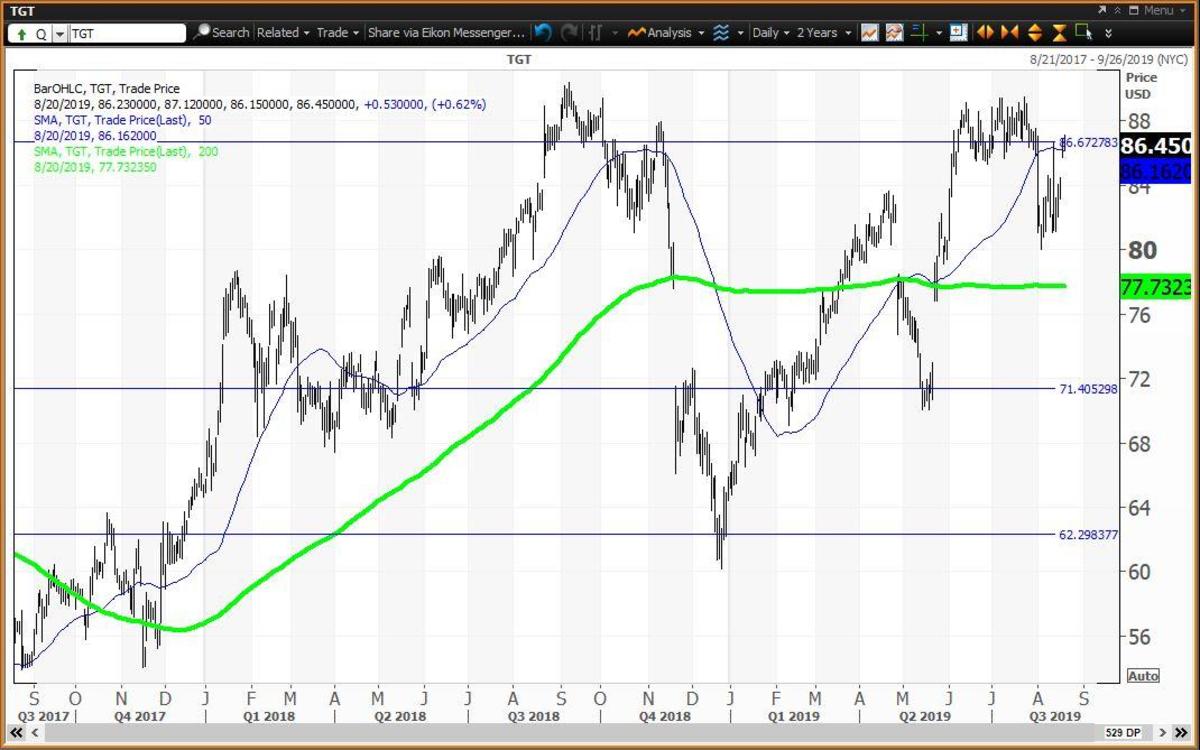
Task: Click the compress horizontally orange arrows icon
Action: tap(1009, 32)
